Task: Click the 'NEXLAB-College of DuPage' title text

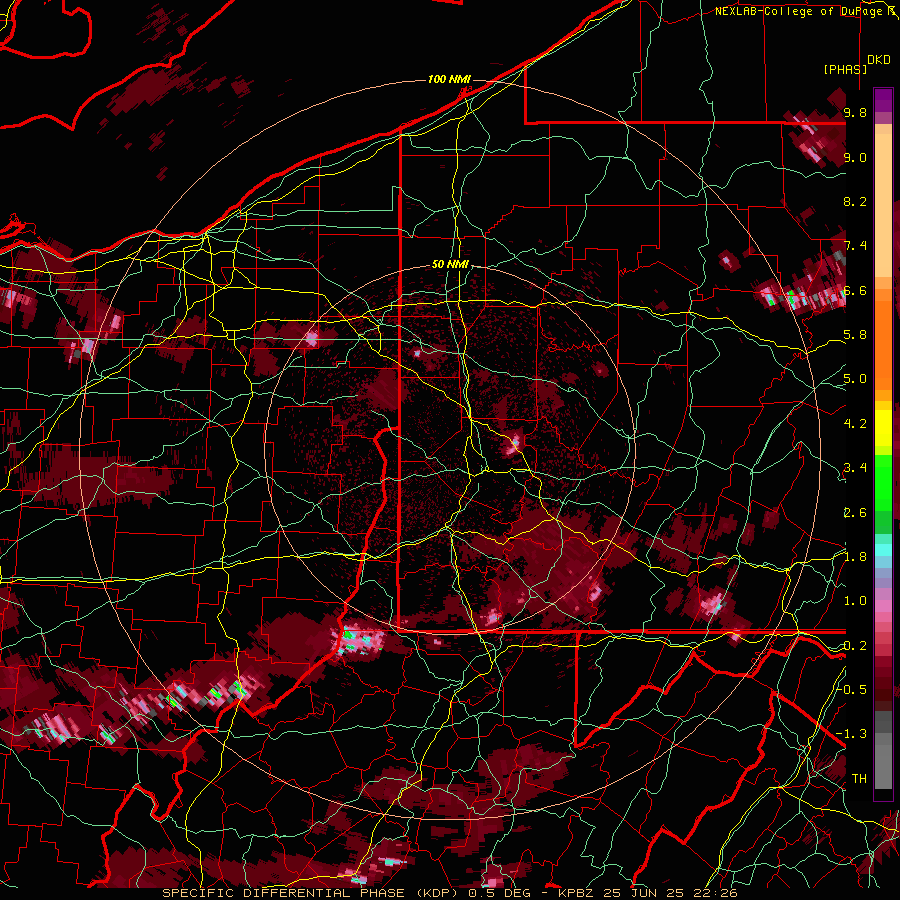Action: (801, 11)
